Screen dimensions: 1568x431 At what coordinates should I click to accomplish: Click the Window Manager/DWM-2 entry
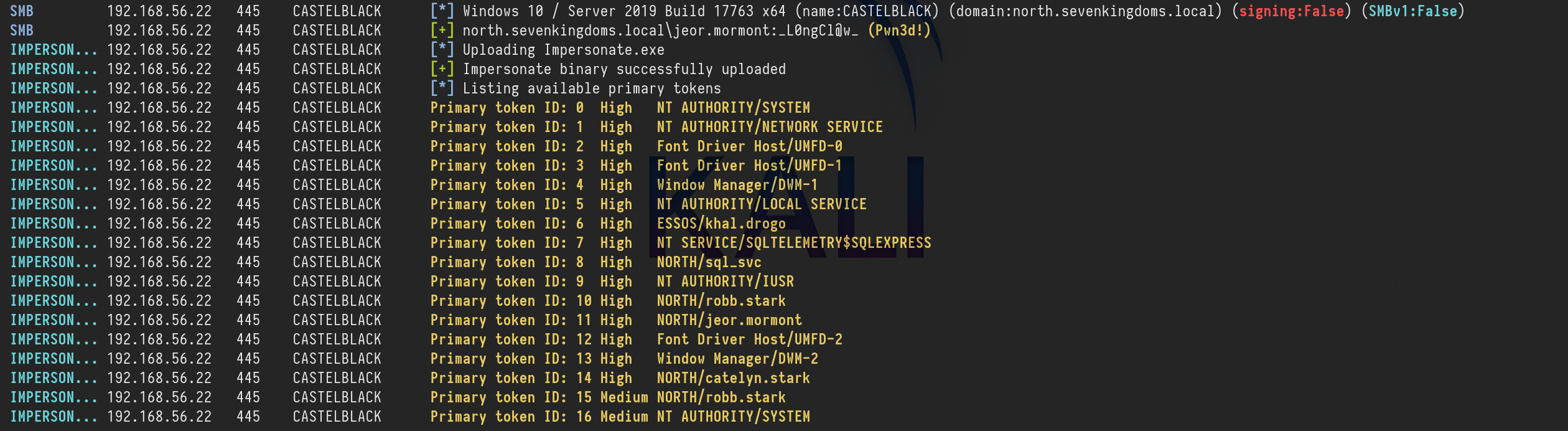[737, 359]
